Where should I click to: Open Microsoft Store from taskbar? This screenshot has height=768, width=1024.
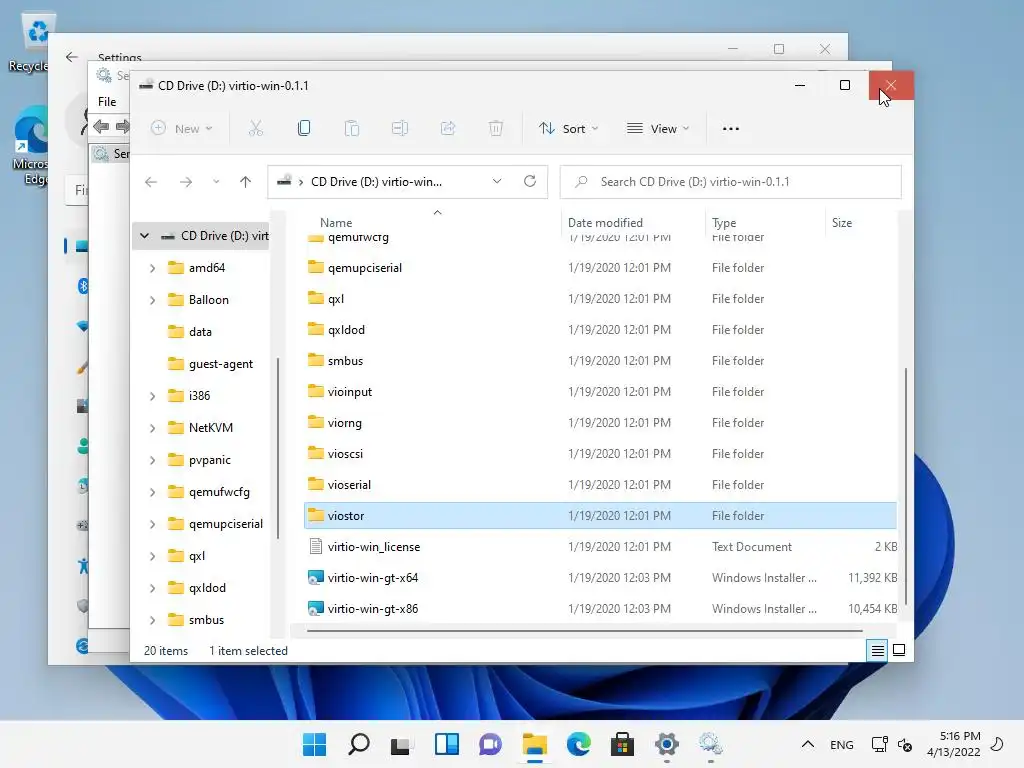click(x=622, y=744)
